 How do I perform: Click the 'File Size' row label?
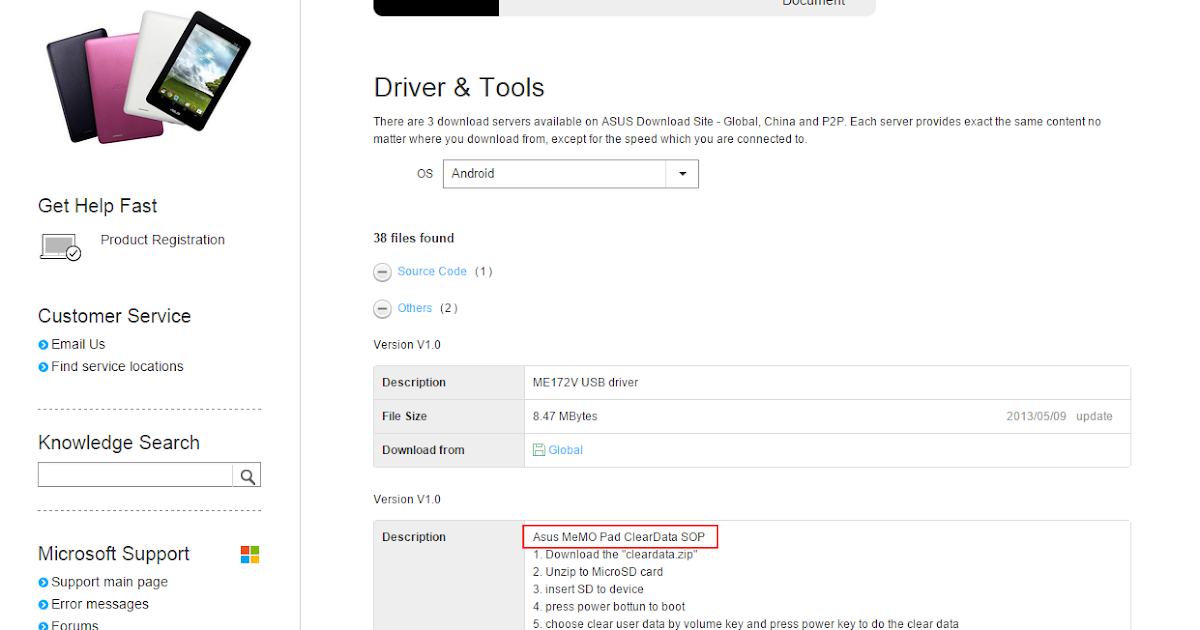pyautogui.click(x=405, y=417)
